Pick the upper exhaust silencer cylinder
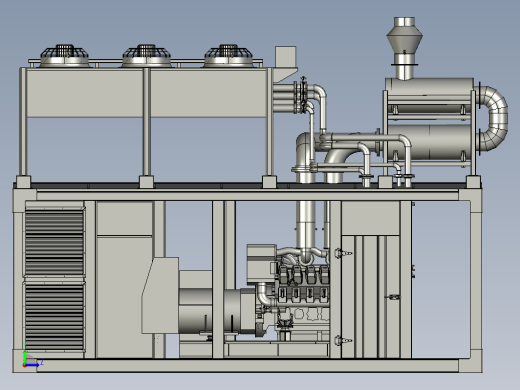 click(429, 94)
